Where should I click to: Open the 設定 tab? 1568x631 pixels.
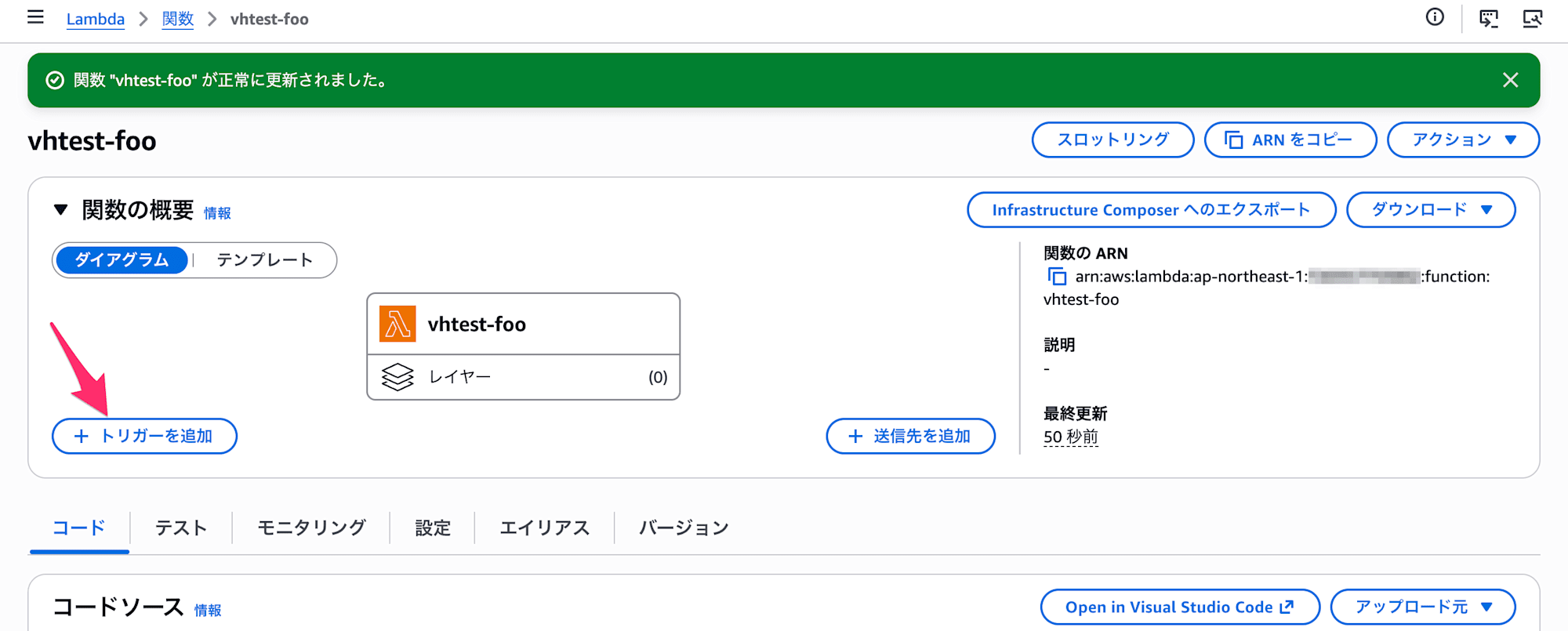tap(433, 528)
